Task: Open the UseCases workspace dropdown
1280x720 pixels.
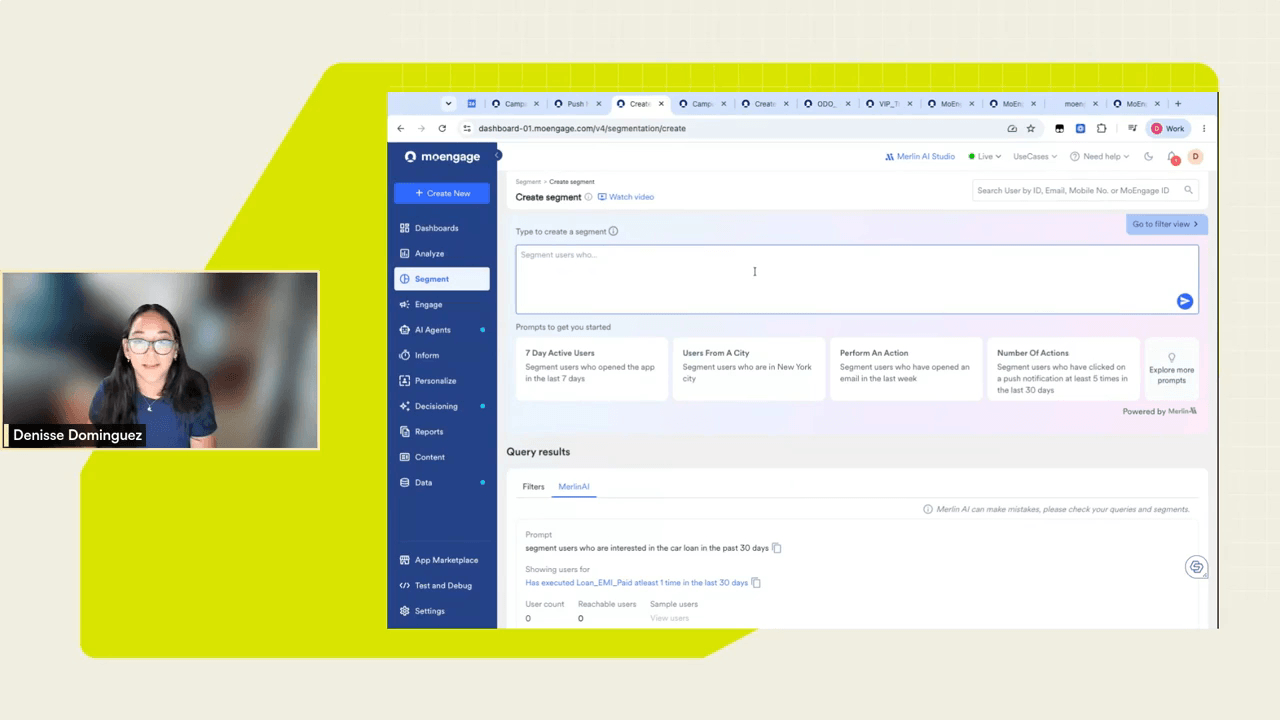Action: coord(1035,157)
